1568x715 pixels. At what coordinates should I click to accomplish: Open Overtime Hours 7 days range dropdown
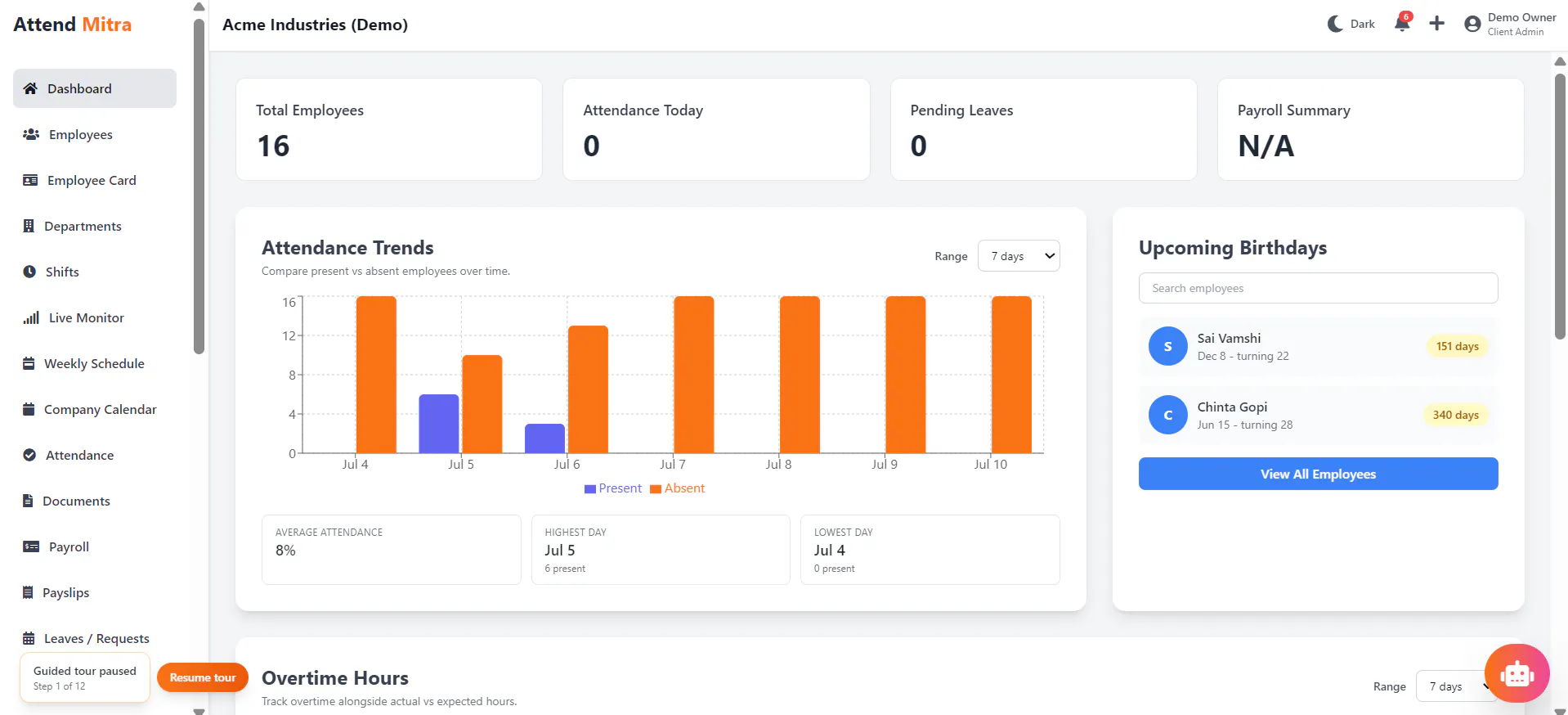point(1455,686)
